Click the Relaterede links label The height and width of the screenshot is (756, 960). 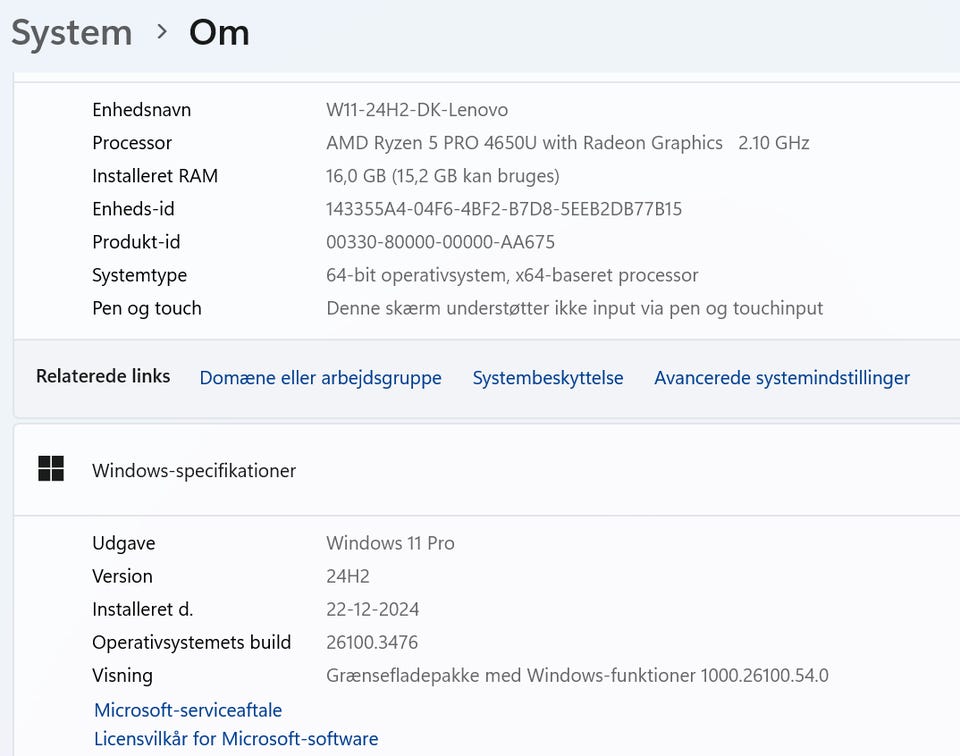[x=103, y=377]
